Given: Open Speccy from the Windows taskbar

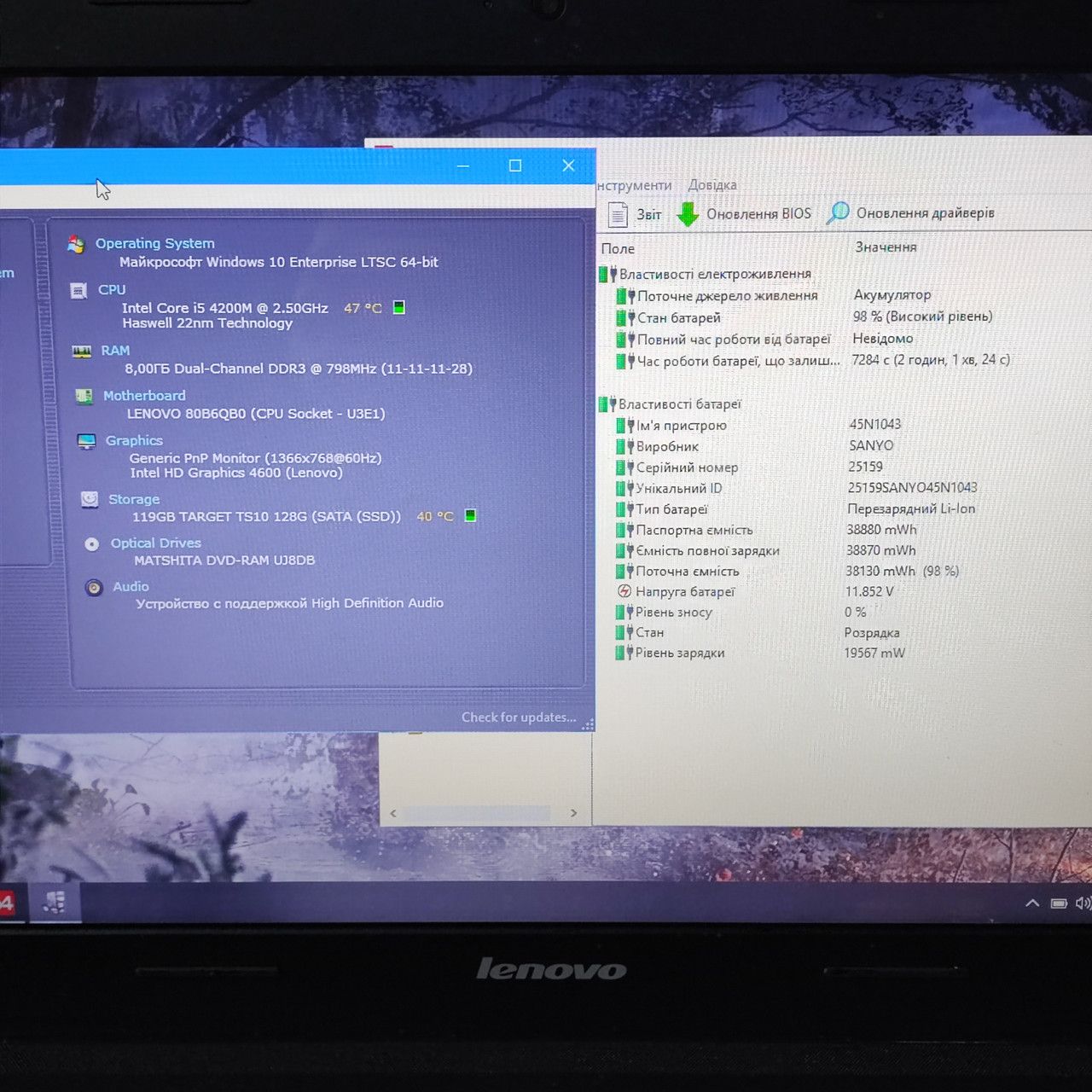Looking at the screenshot, I should [x=55, y=903].
